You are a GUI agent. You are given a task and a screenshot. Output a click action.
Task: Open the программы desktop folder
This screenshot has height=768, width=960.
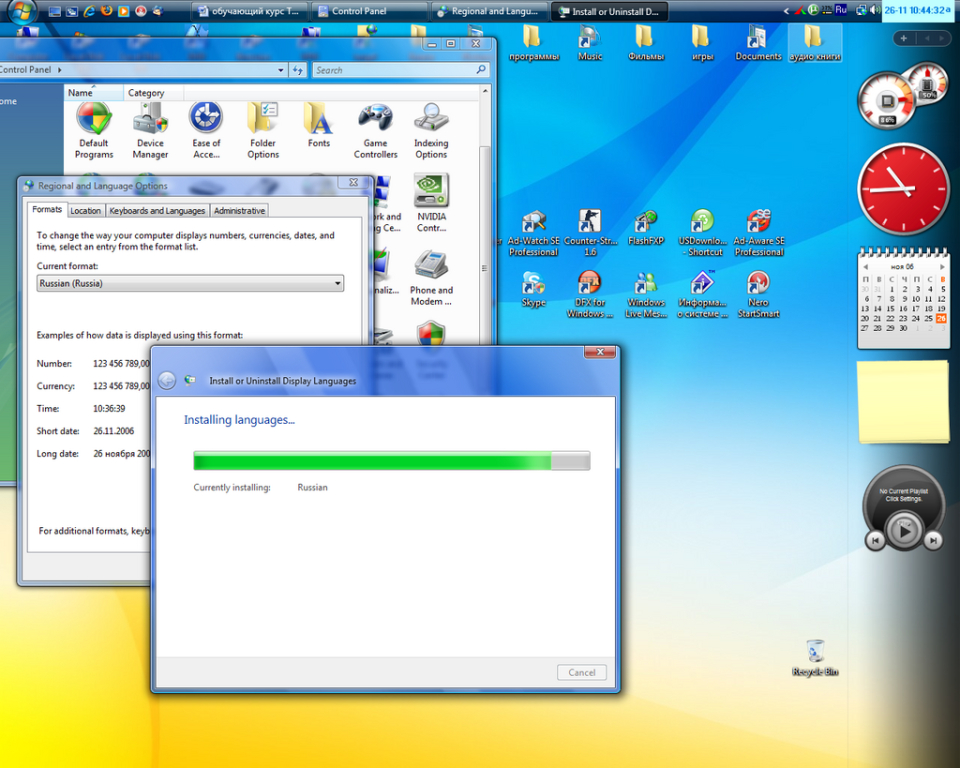pyautogui.click(x=534, y=43)
